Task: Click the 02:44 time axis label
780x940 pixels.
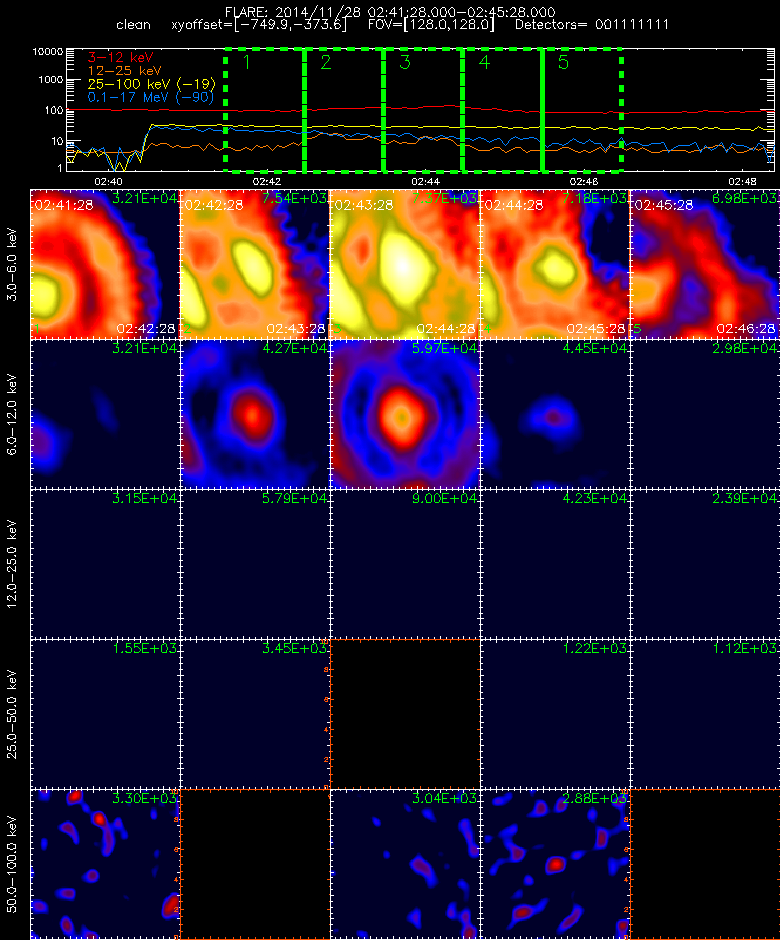Action: [426, 181]
